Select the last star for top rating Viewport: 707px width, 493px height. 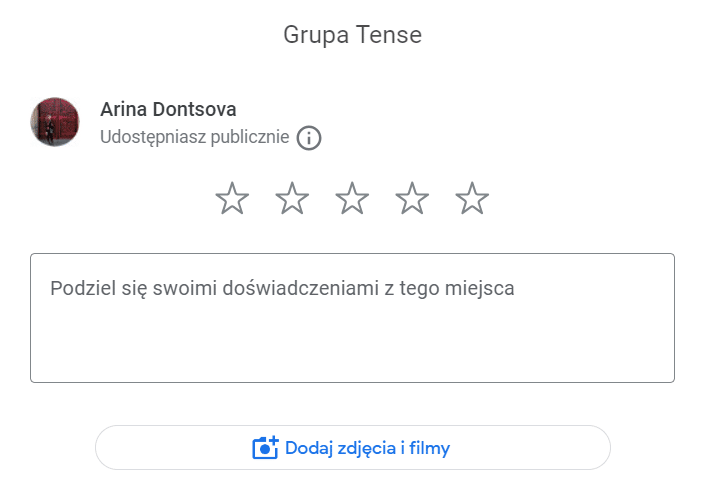click(x=472, y=198)
